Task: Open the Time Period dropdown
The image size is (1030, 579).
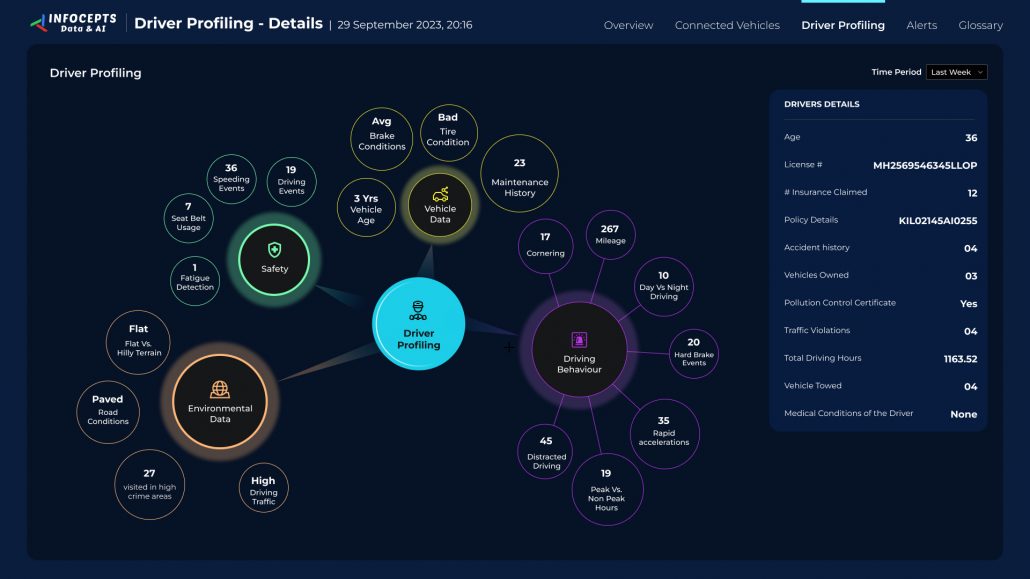Action: pyautogui.click(x=955, y=72)
